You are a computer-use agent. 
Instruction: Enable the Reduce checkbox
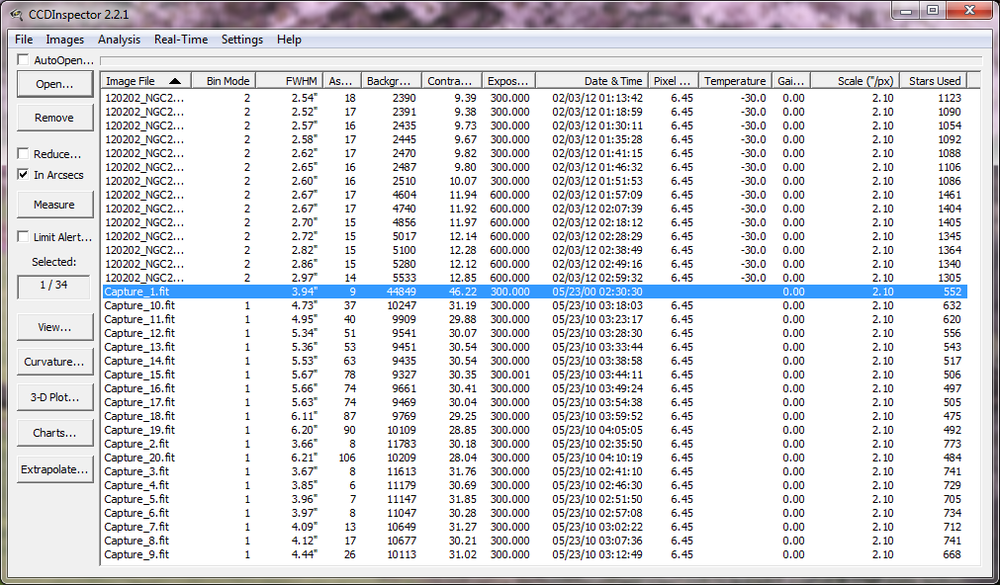(24, 153)
